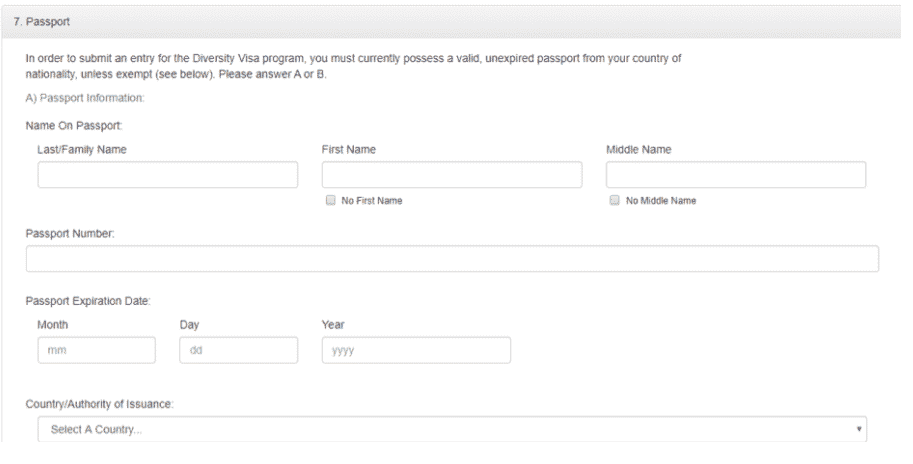Screen dimensions: 913x464
Task: Click the Last/Family Name label text
Action: [x=82, y=149]
